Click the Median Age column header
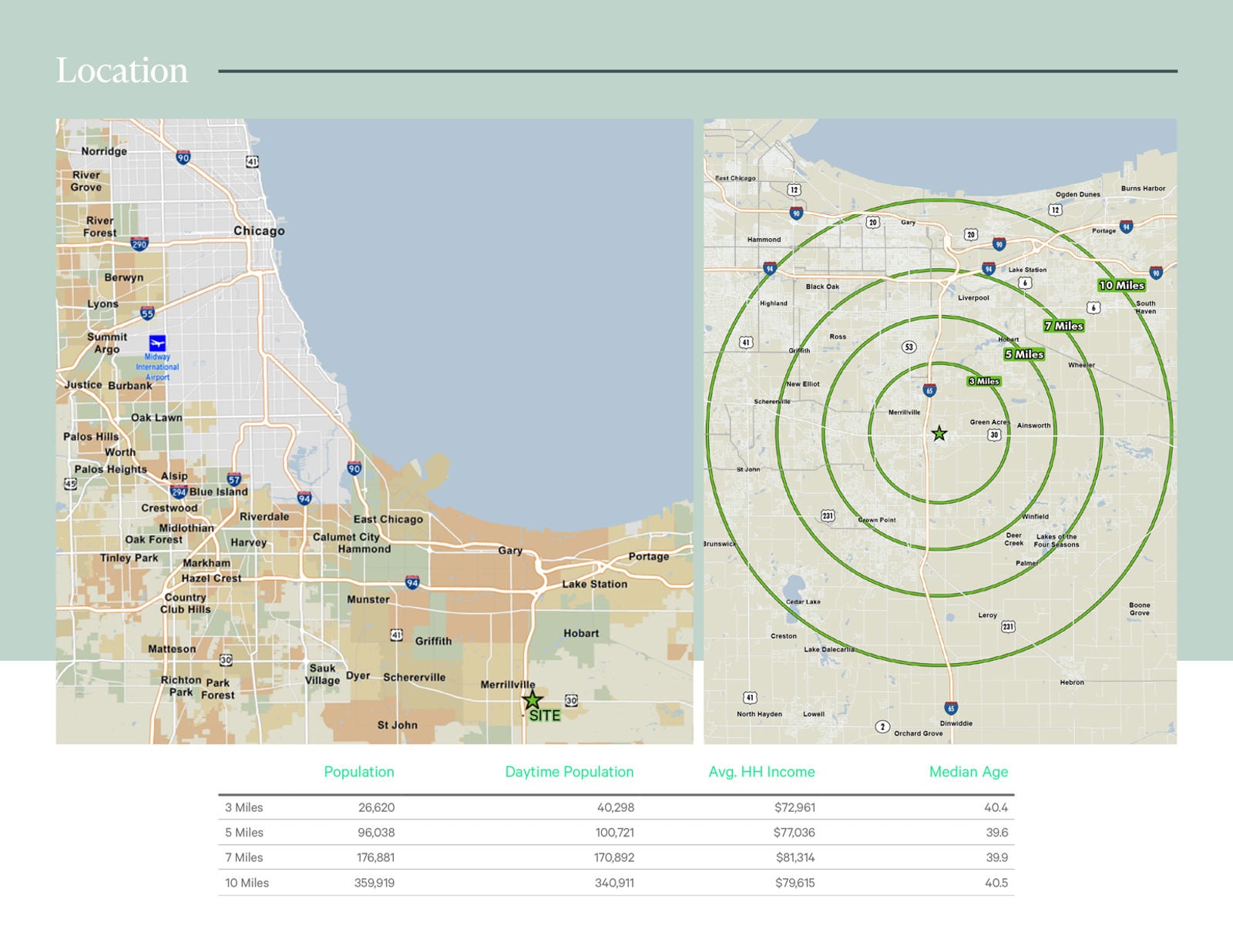Screen dimensions: 1233x952 coord(968,772)
